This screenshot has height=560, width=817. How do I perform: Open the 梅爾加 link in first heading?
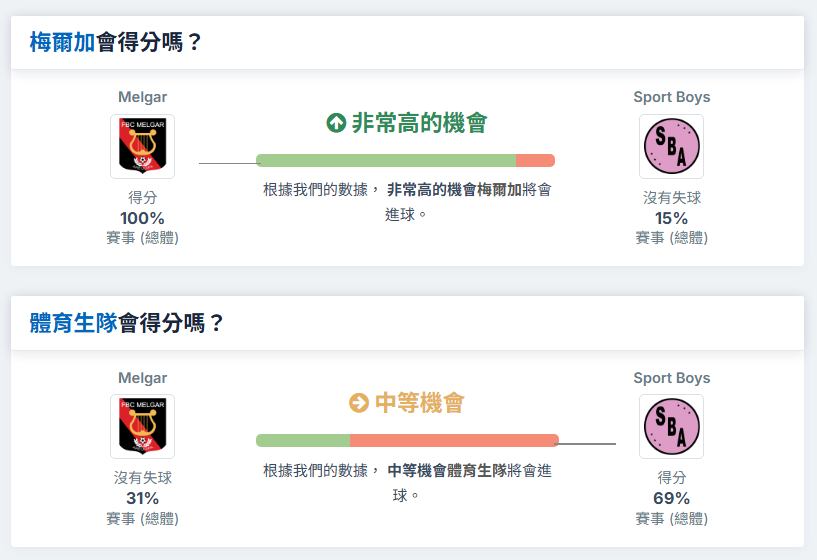[x=62, y=42]
